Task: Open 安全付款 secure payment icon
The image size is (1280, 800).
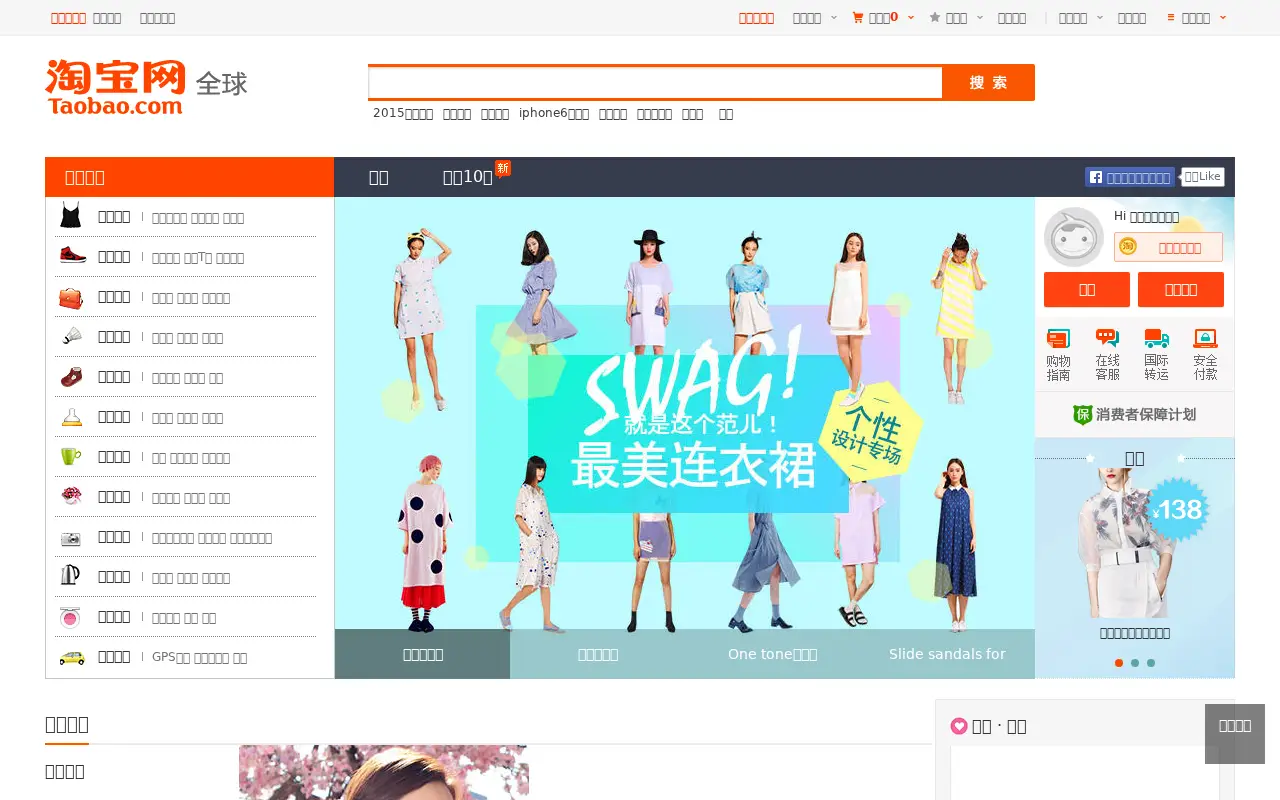Action: coord(1205,339)
